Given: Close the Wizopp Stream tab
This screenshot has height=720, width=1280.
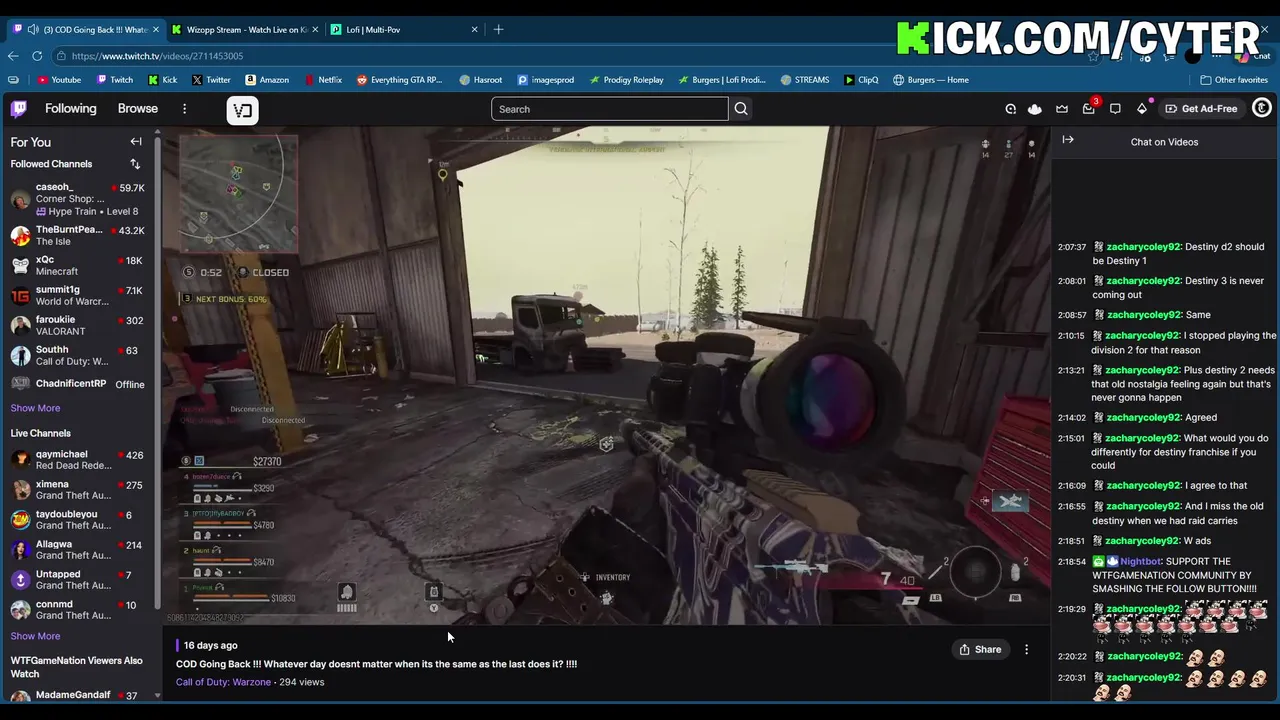Looking at the screenshot, I should (315, 29).
